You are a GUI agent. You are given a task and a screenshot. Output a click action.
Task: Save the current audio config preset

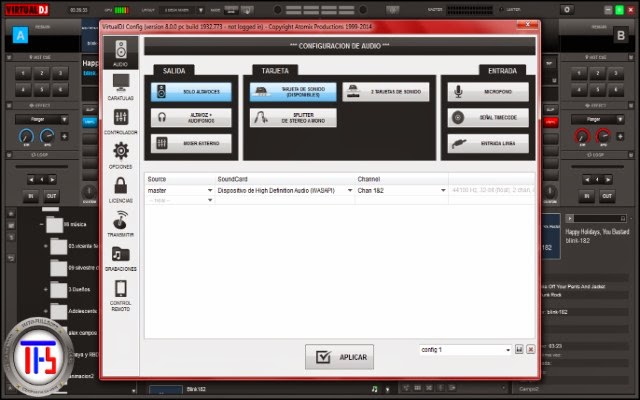click(x=519, y=349)
